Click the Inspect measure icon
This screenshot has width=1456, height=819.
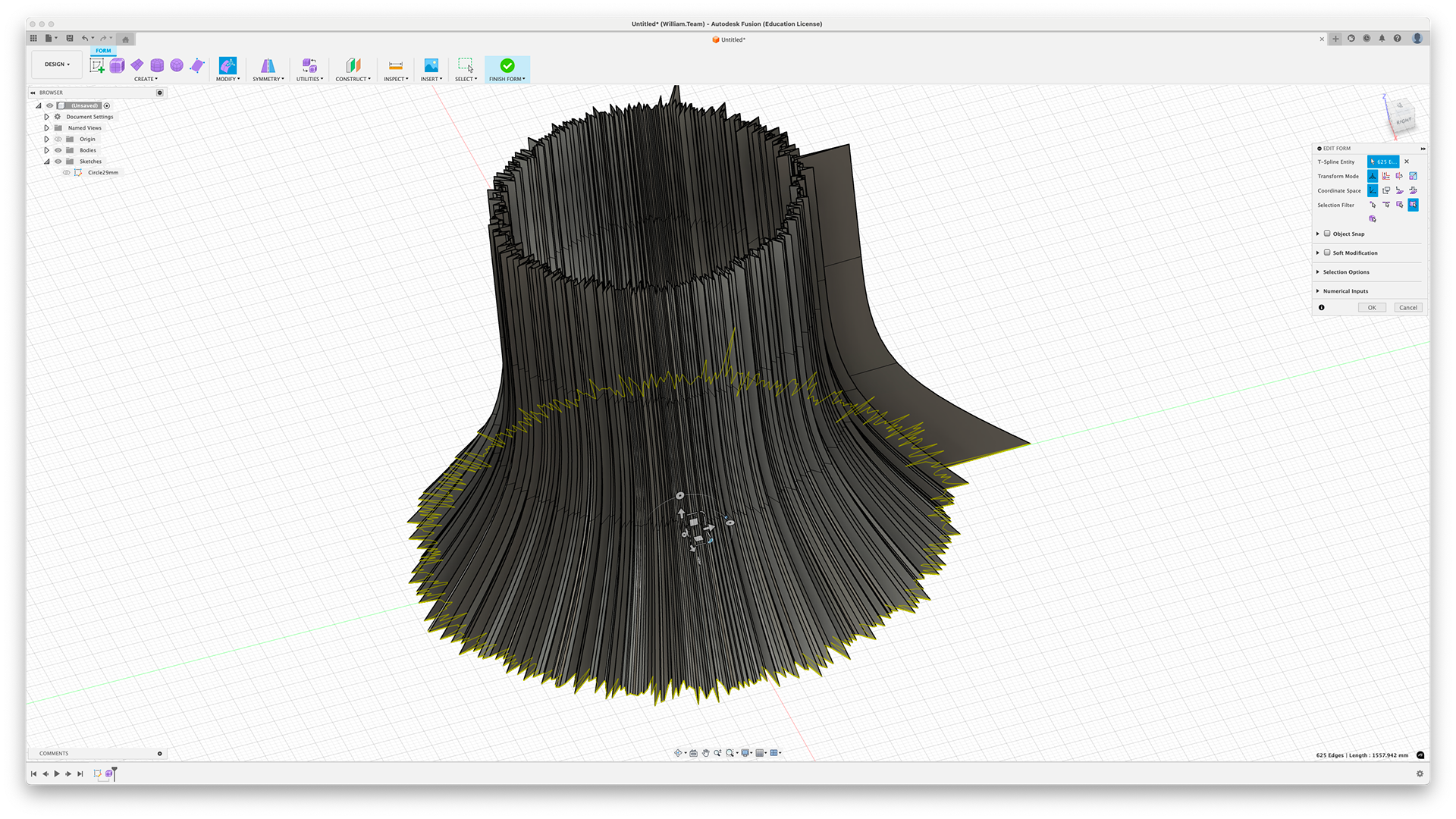396,65
